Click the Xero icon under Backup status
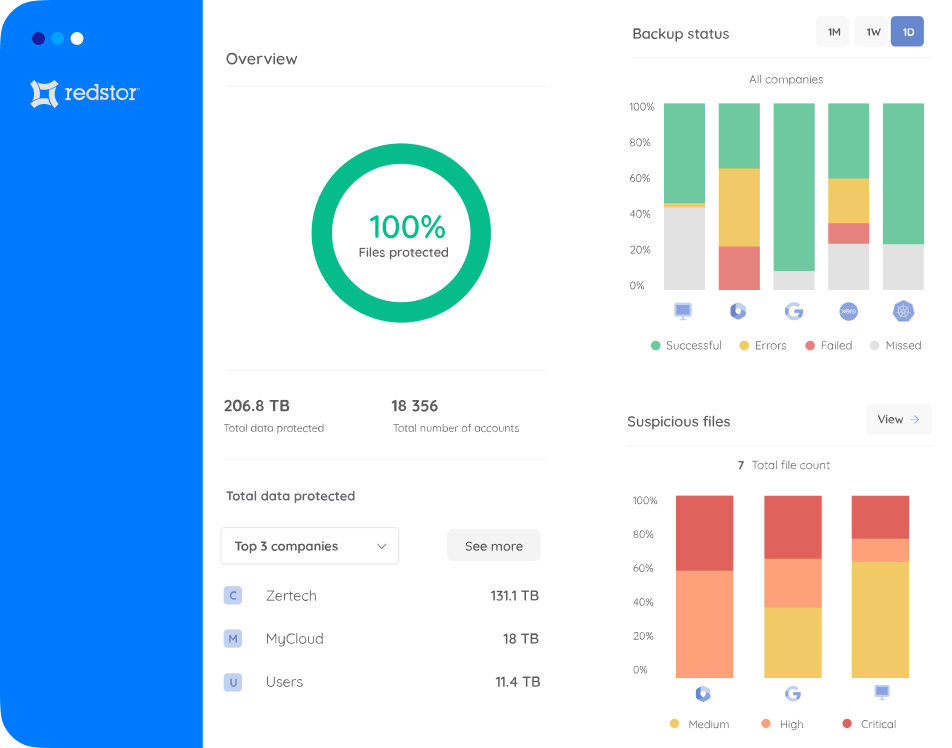The height and width of the screenshot is (748, 952). pos(848,311)
